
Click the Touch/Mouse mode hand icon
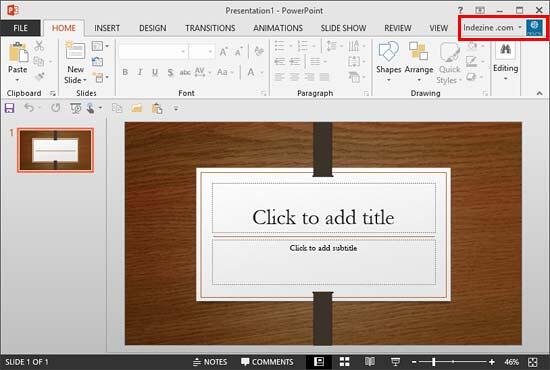click(x=90, y=108)
